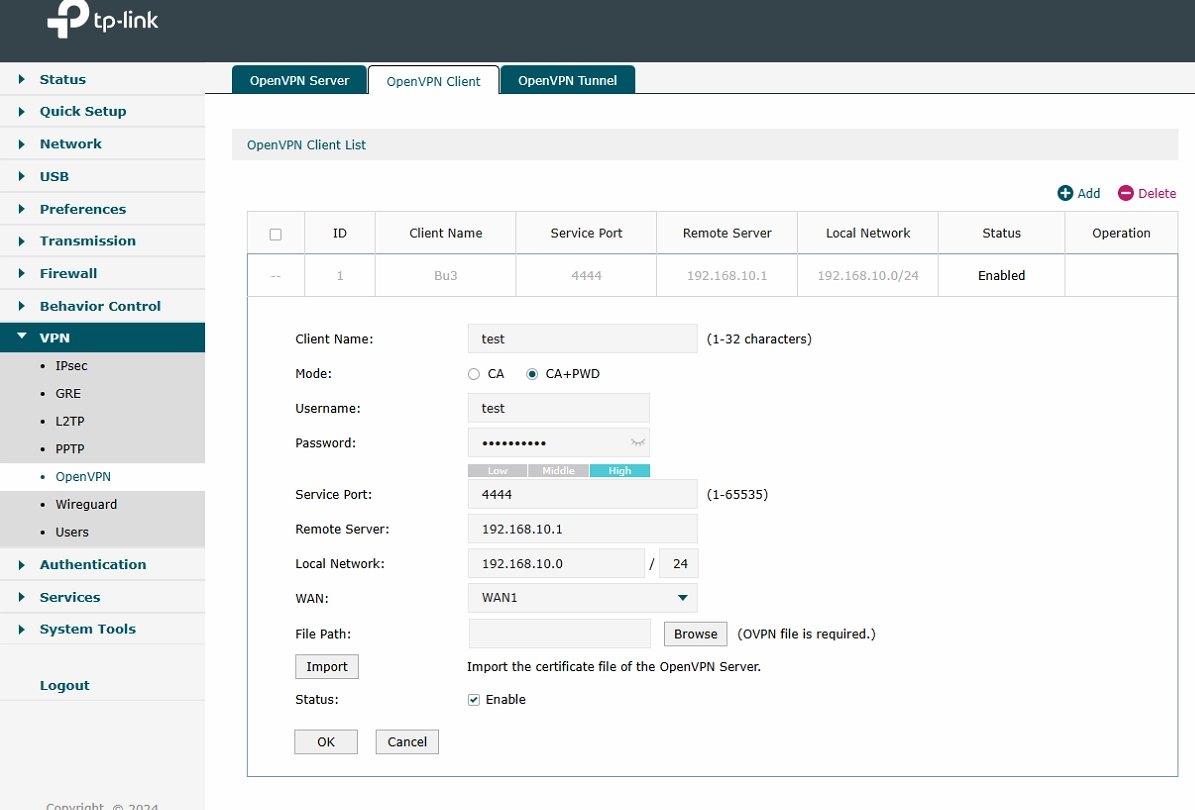Viewport: 1195px width, 810px height.
Task: Switch to the OpenVPN Server tab
Action: 299,81
